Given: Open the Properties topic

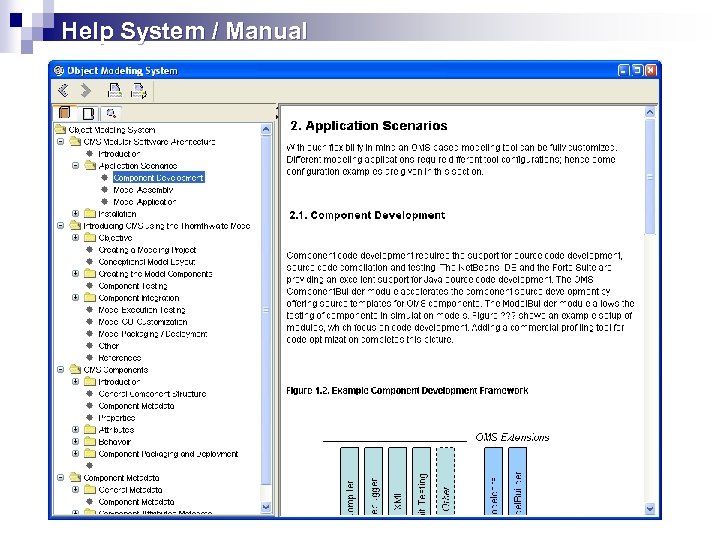Looking at the screenshot, I should [117, 418].
